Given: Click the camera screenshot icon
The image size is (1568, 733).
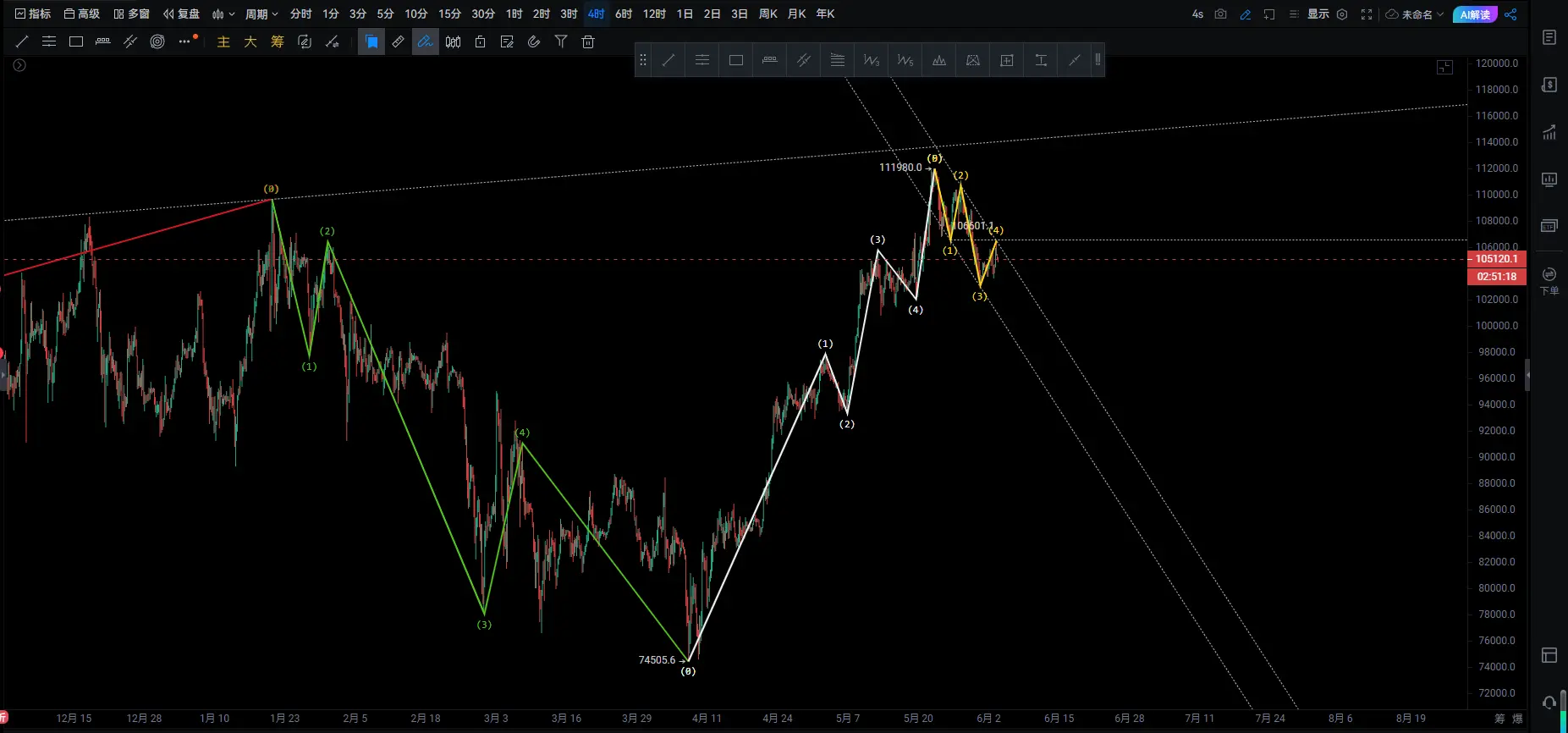Looking at the screenshot, I should [1220, 14].
